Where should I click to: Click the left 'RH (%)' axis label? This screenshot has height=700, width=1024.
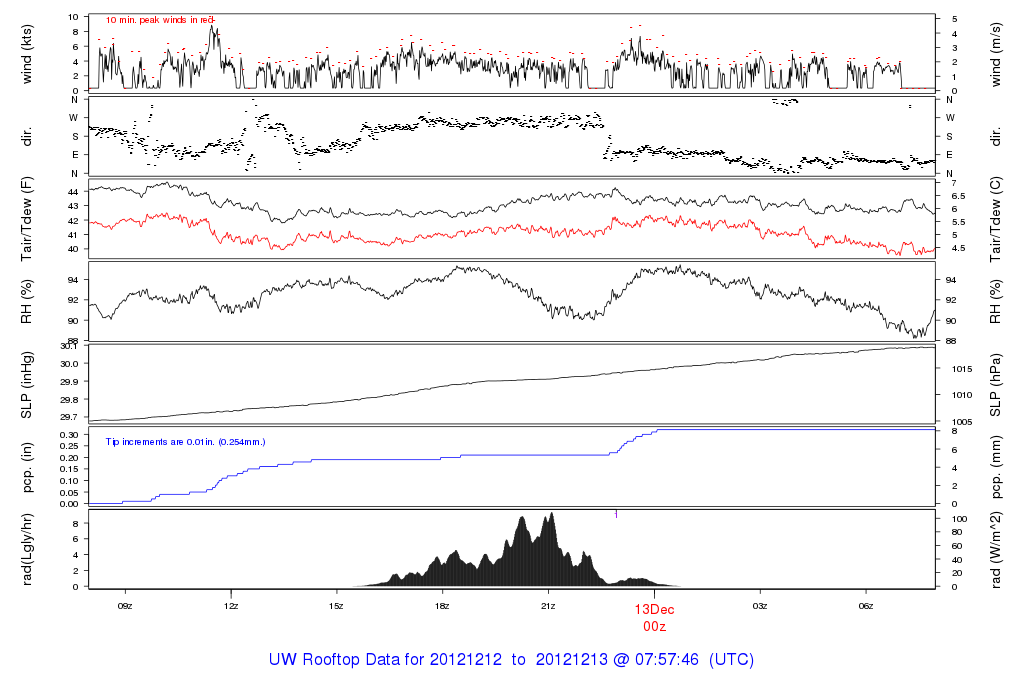pyautogui.click(x=27, y=302)
